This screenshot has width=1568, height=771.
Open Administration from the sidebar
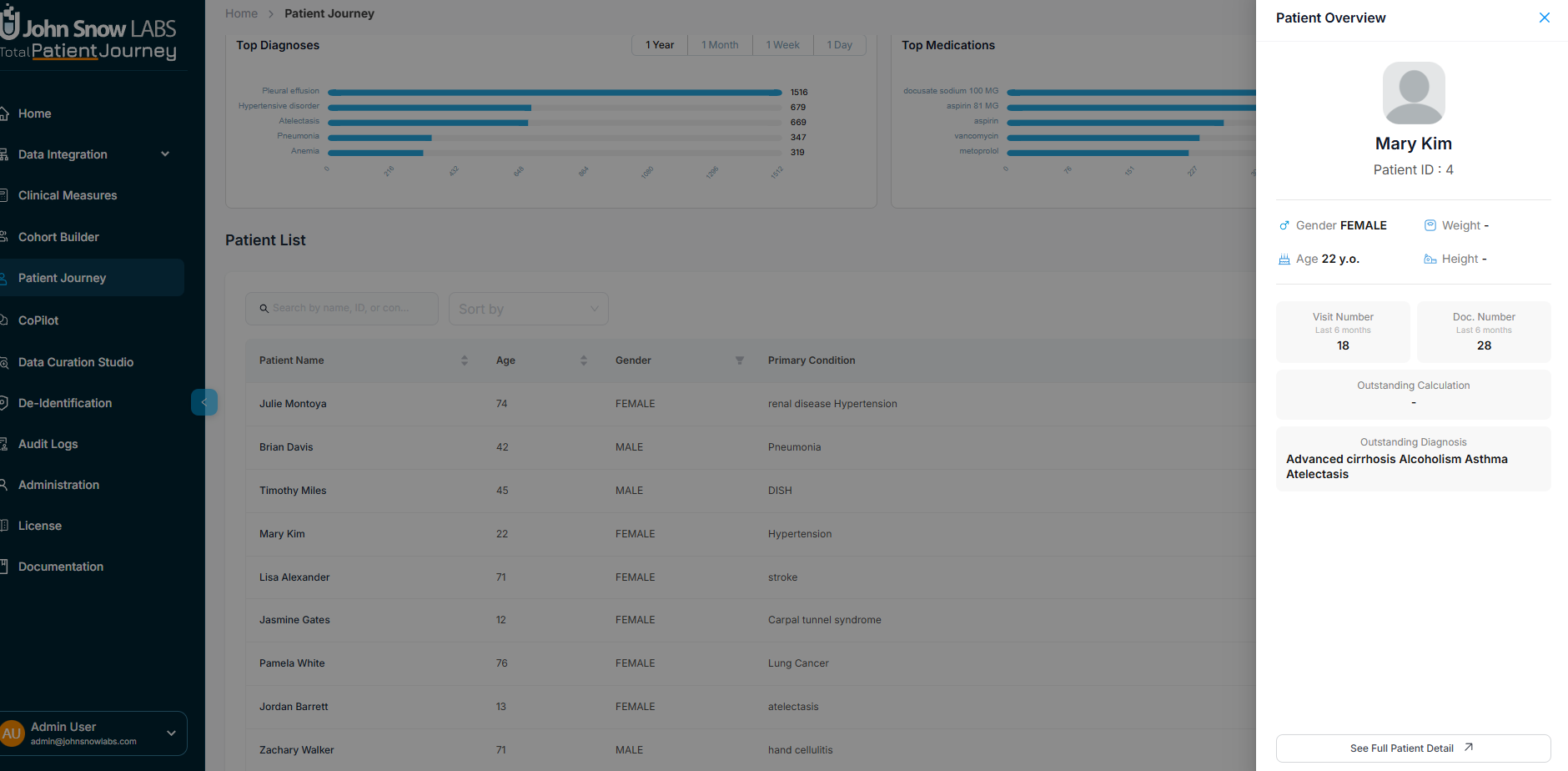pos(58,484)
